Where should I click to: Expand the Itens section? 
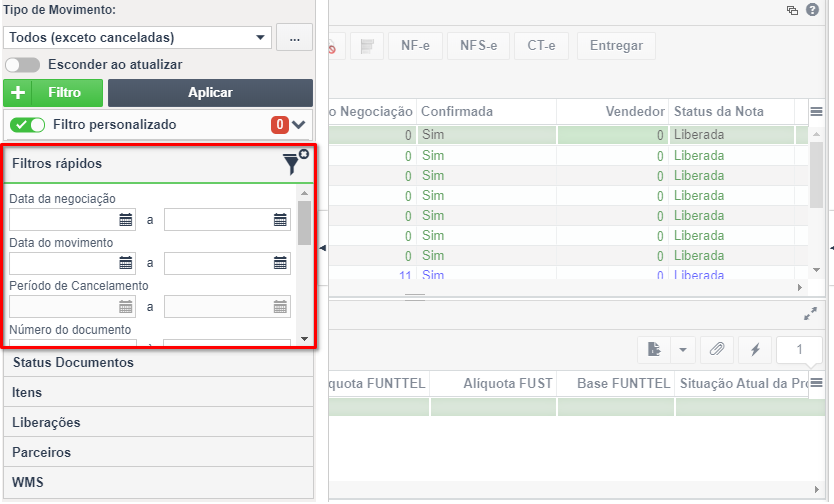pos(159,392)
